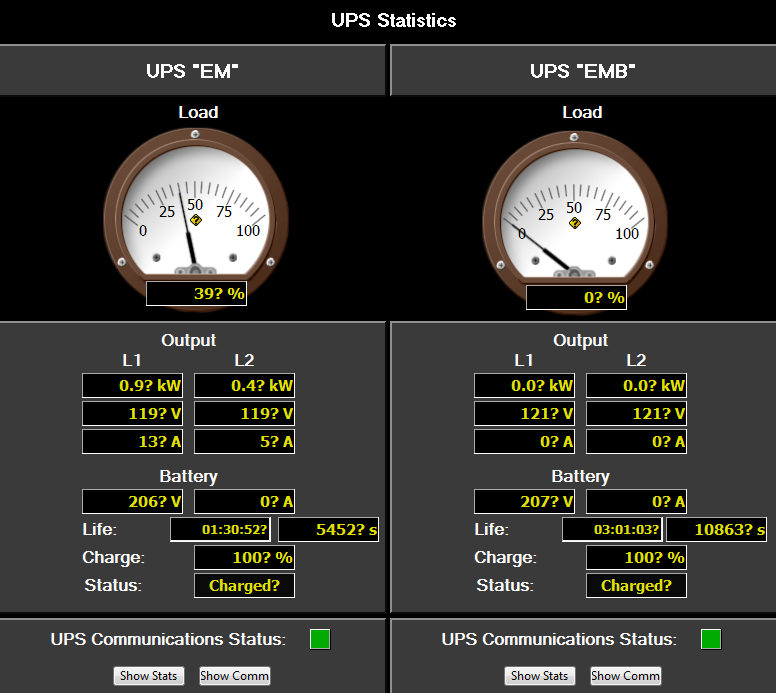The height and width of the screenshot is (693, 776).
Task: Click EM output L1 current 13? A field
Action: click(x=133, y=442)
